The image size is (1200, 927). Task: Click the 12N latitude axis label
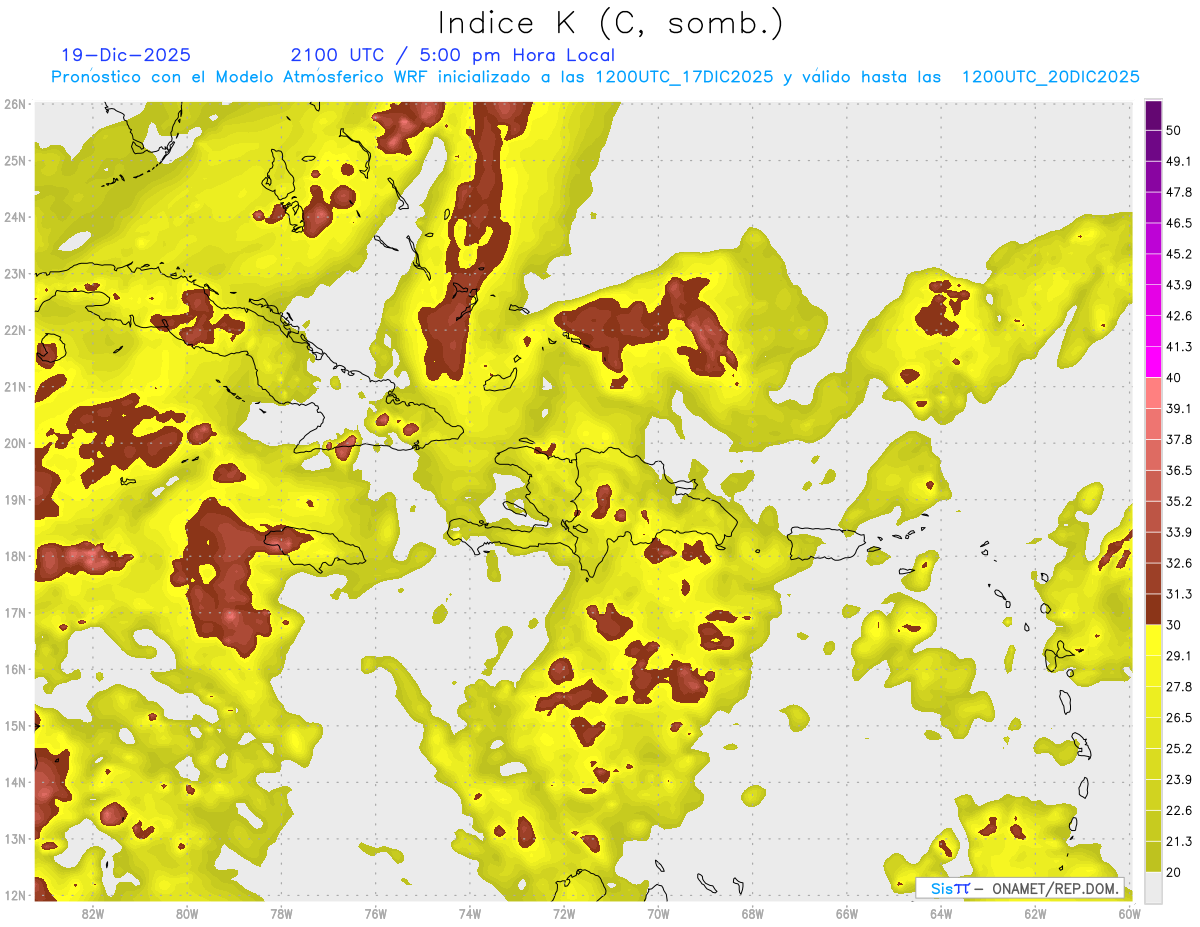[15, 895]
